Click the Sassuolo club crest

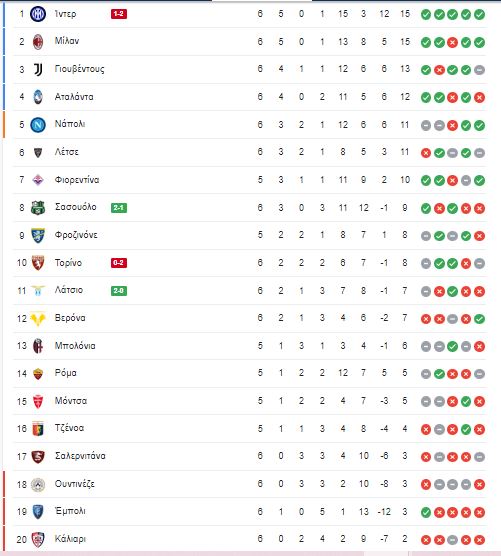point(38,208)
